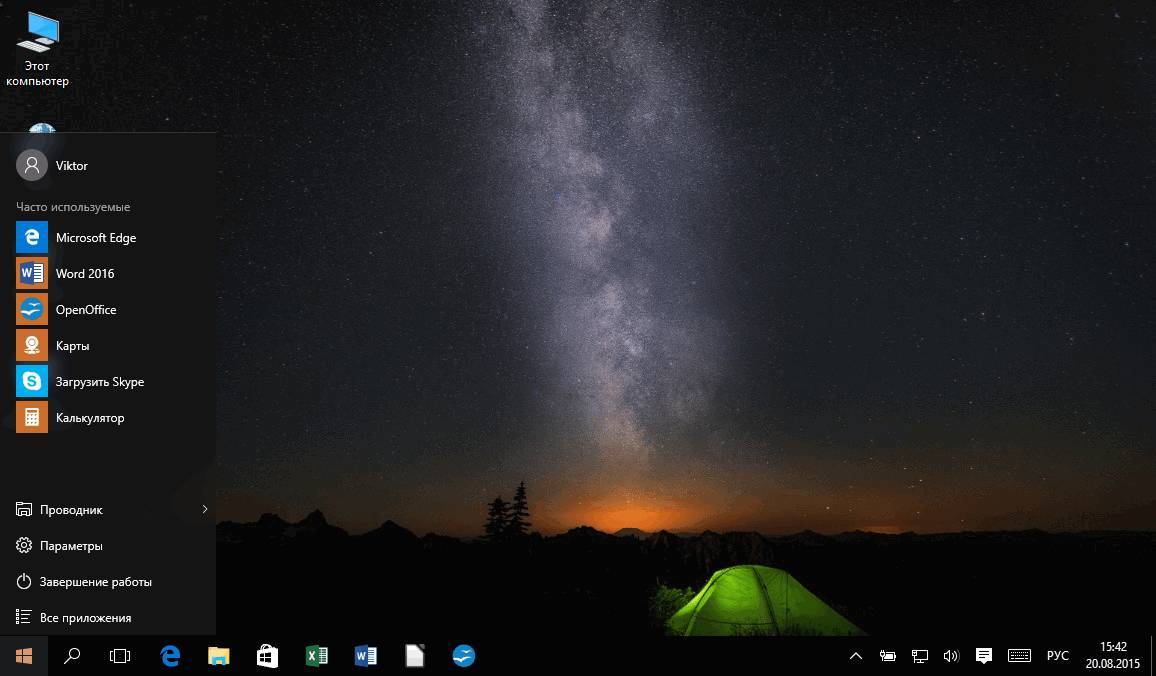1156x676 pixels.
Task: Open Task View on taskbar
Action: (x=120, y=656)
